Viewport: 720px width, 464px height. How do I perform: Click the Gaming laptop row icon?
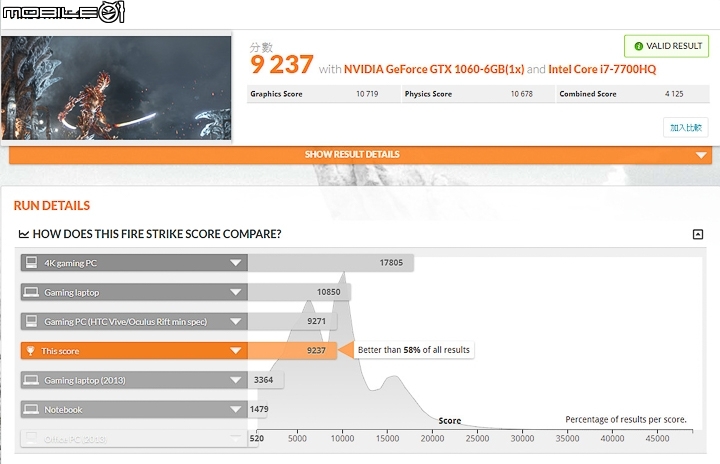(x=31, y=292)
